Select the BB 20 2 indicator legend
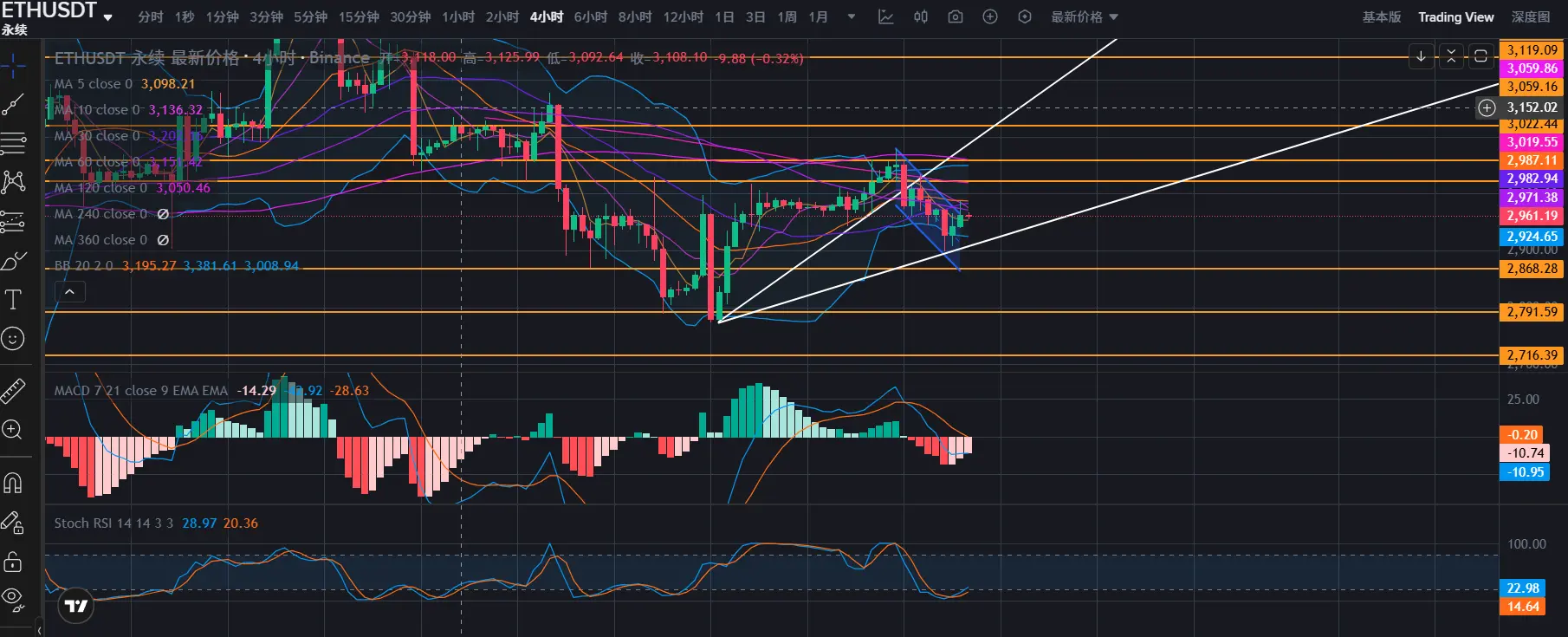 tap(83, 266)
